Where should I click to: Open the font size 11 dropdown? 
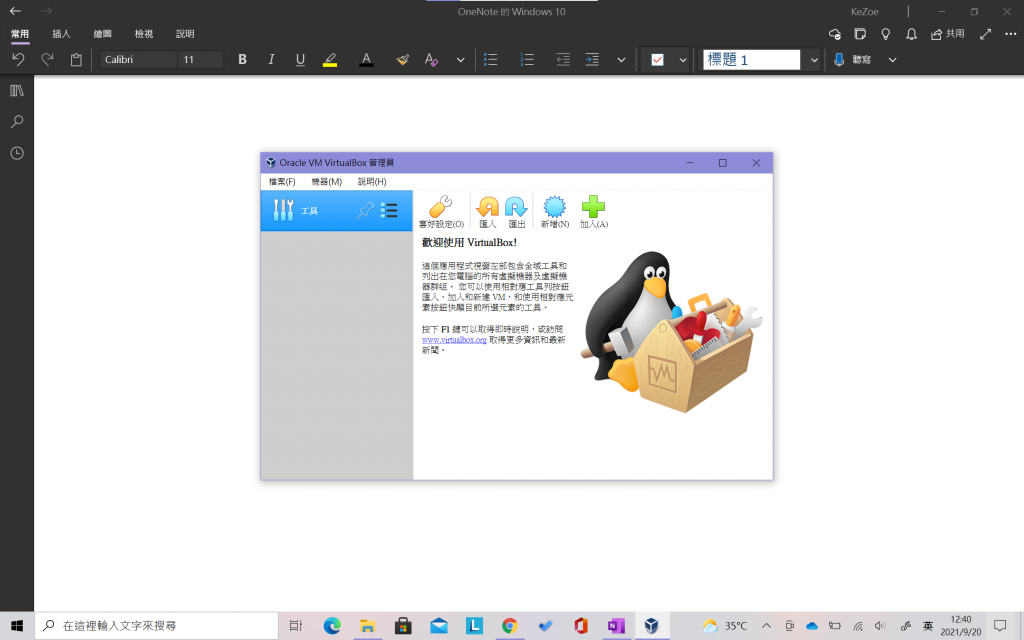tap(200, 59)
